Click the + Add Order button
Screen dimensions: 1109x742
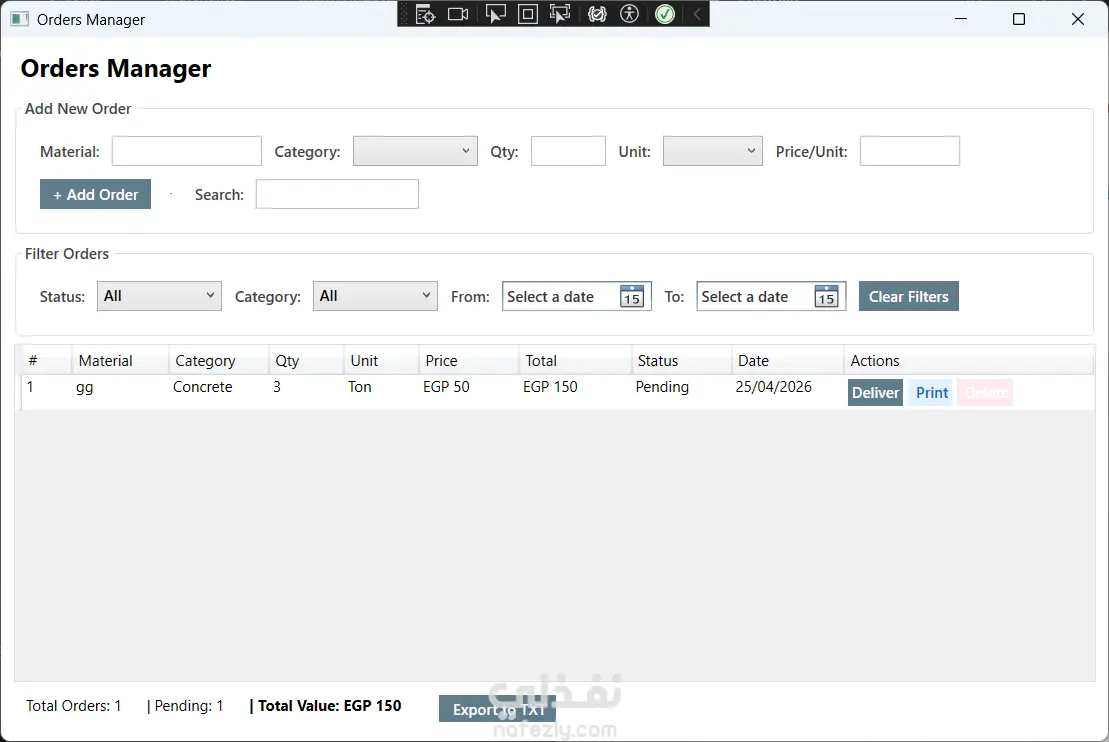(95, 194)
